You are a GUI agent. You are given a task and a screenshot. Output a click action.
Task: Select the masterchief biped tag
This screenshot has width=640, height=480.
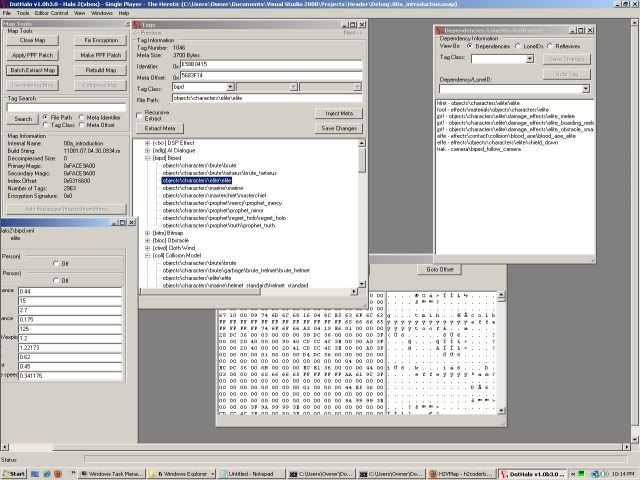pyautogui.click(x=214, y=196)
